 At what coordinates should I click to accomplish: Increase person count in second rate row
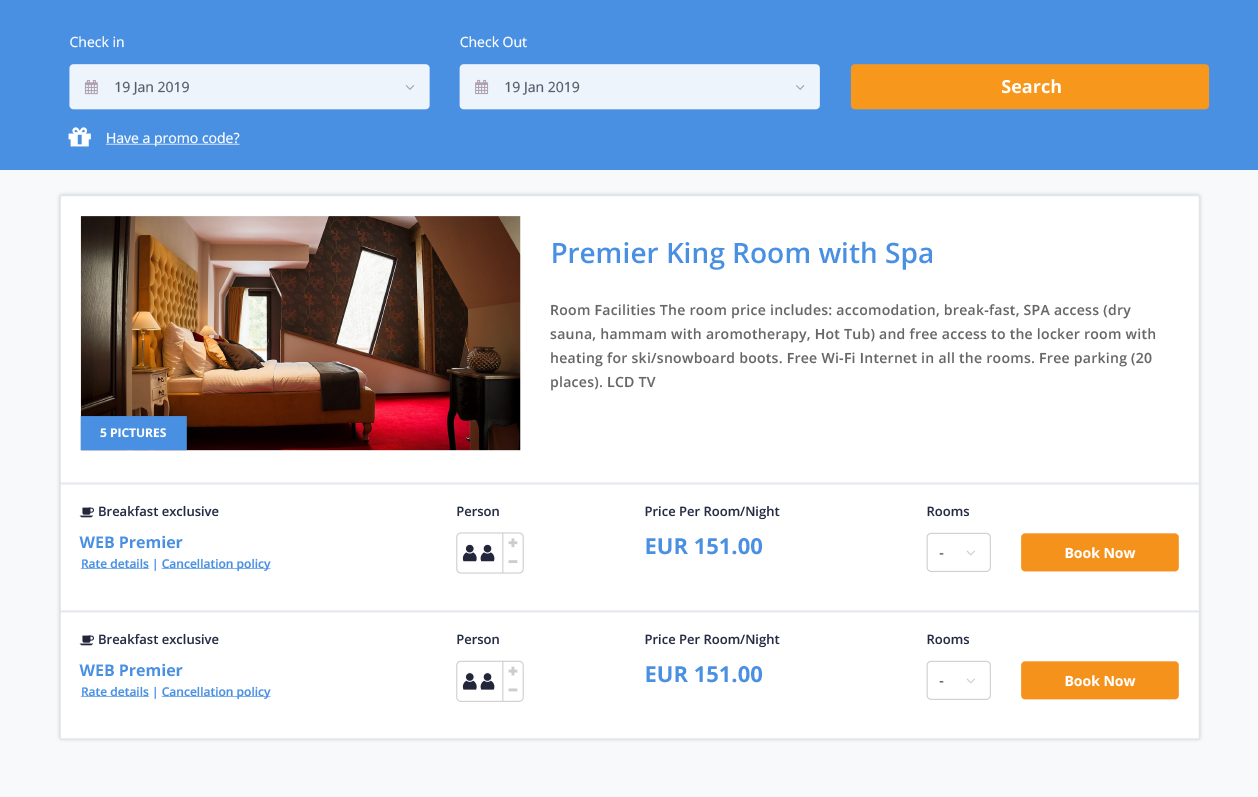[x=513, y=671]
